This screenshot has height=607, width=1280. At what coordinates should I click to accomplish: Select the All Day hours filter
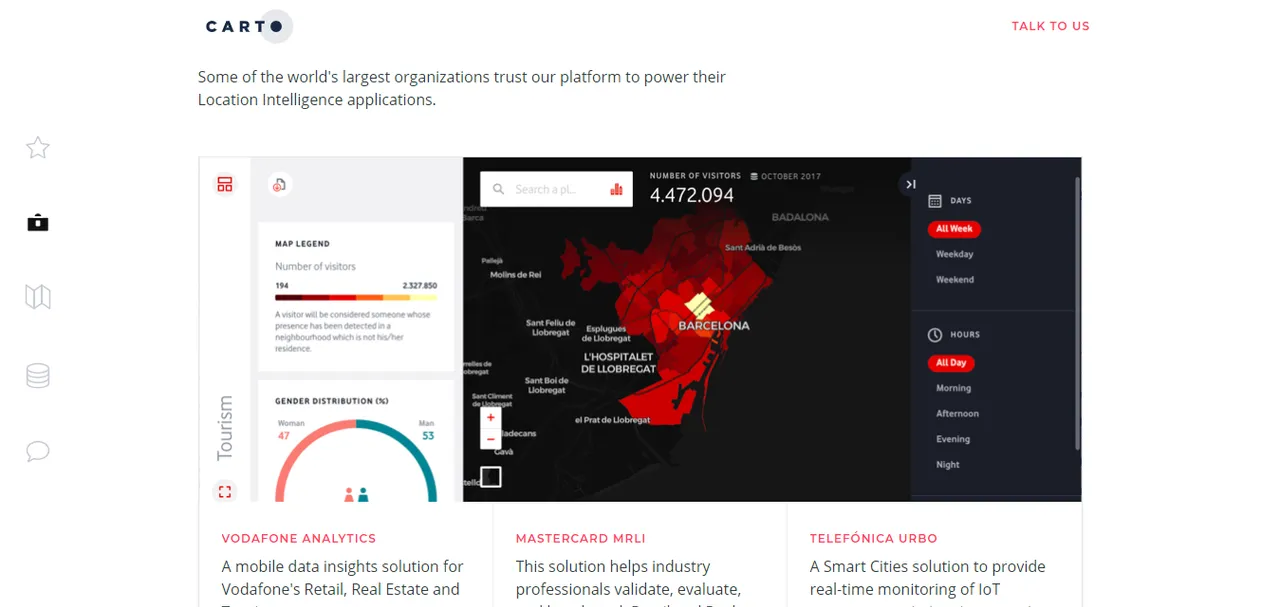(951, 363)
